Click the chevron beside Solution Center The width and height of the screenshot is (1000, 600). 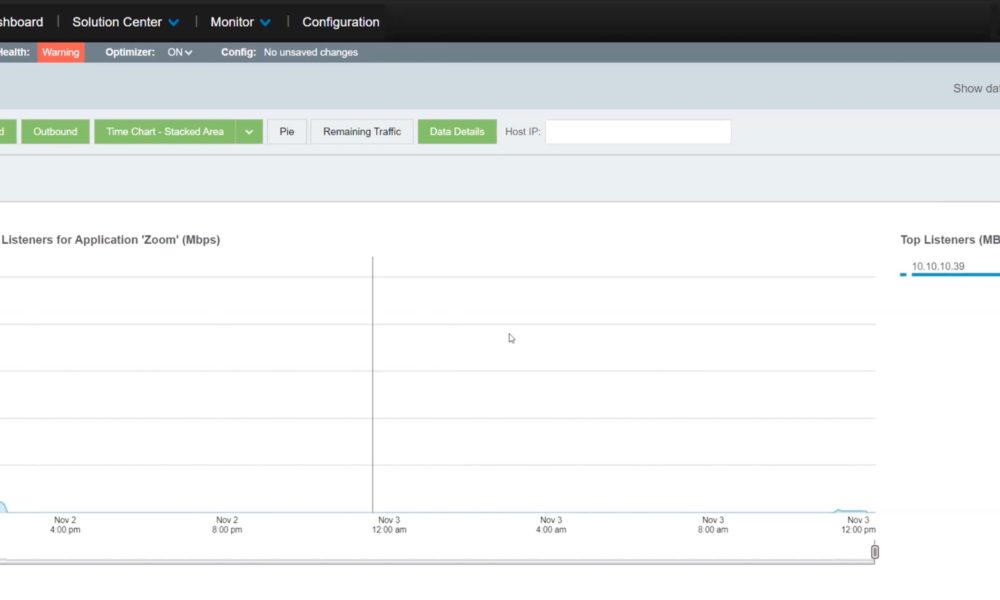point(174,22)
